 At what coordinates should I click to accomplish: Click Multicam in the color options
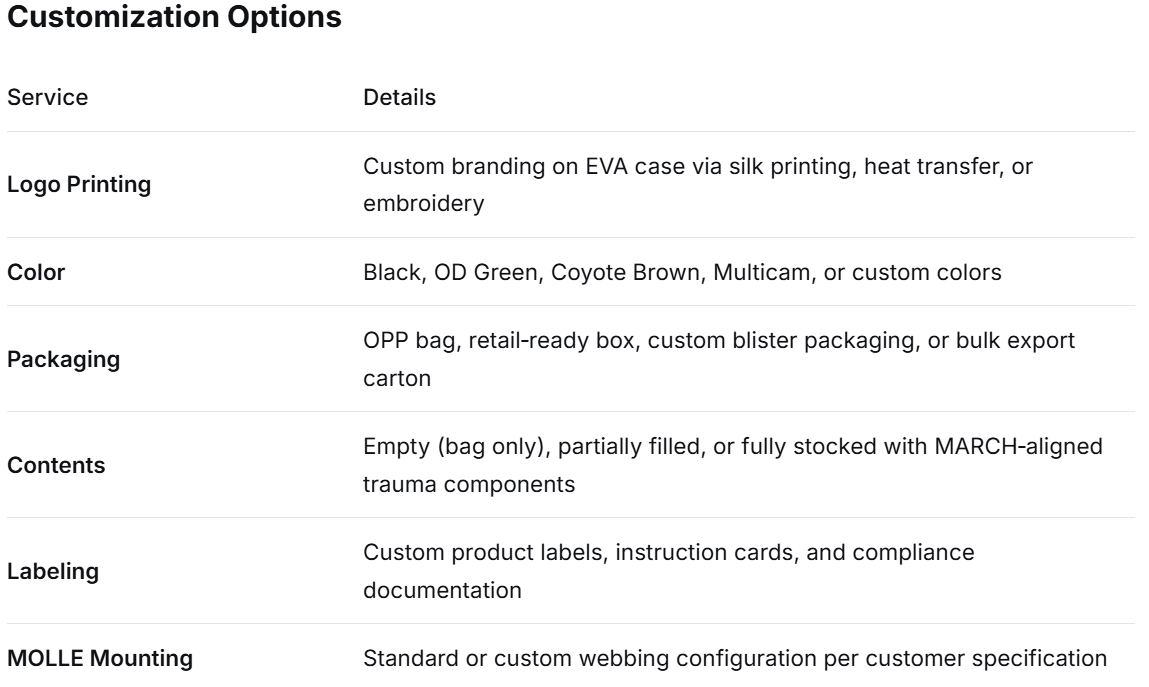[x=761, y=272]
